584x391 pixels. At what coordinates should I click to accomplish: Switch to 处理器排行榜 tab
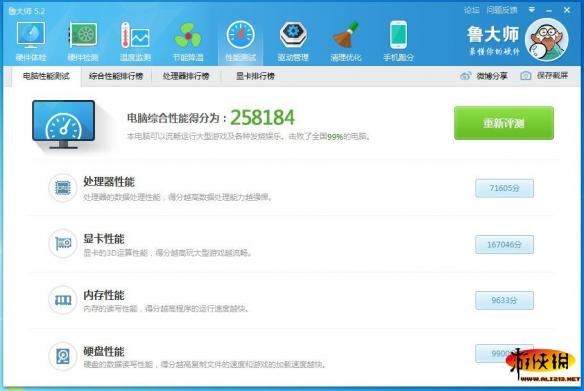point(186,76)
